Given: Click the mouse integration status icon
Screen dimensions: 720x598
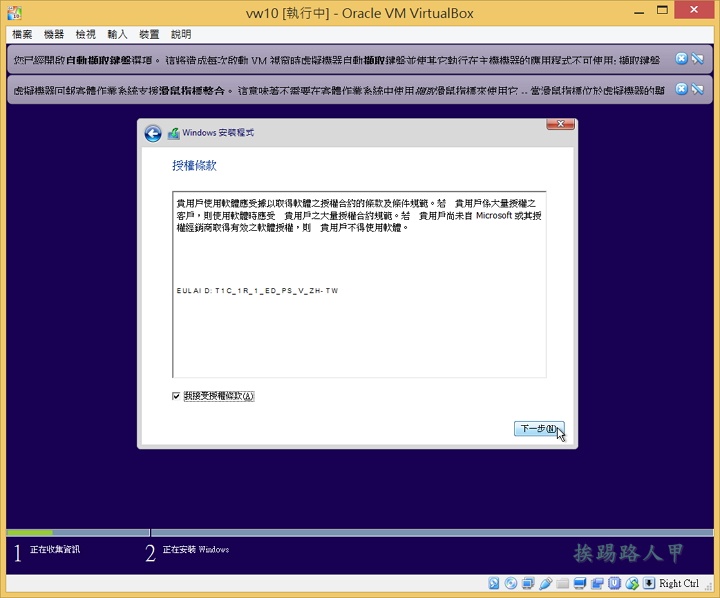Looking at the screenshot, I should click(632, 583).
